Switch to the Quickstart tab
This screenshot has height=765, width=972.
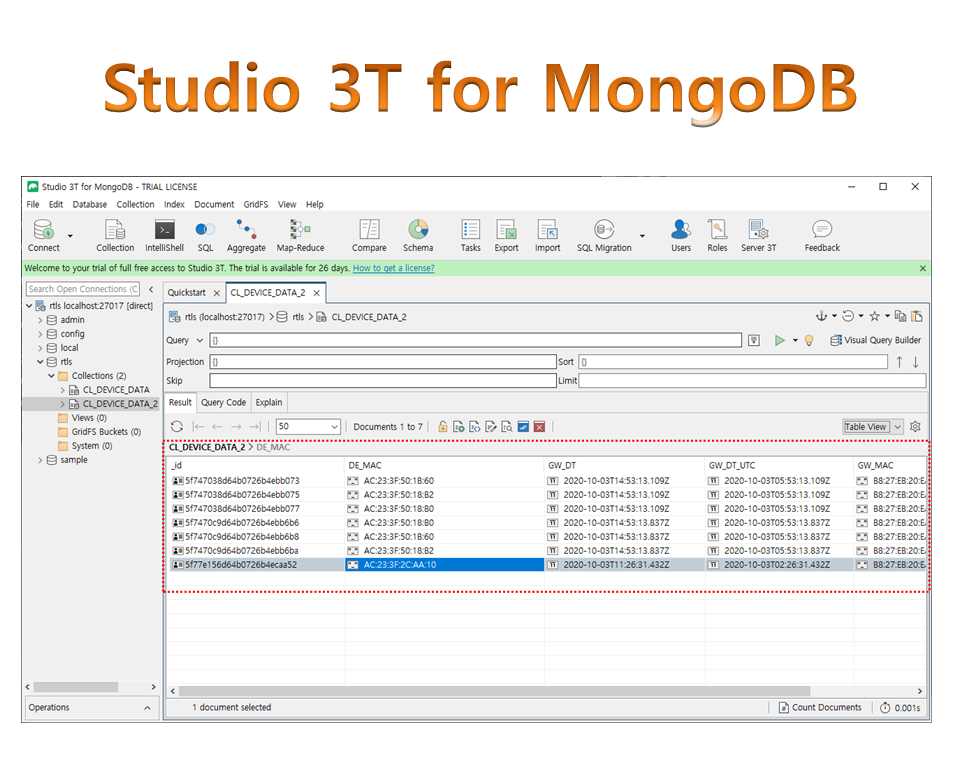tap(187, 293)
